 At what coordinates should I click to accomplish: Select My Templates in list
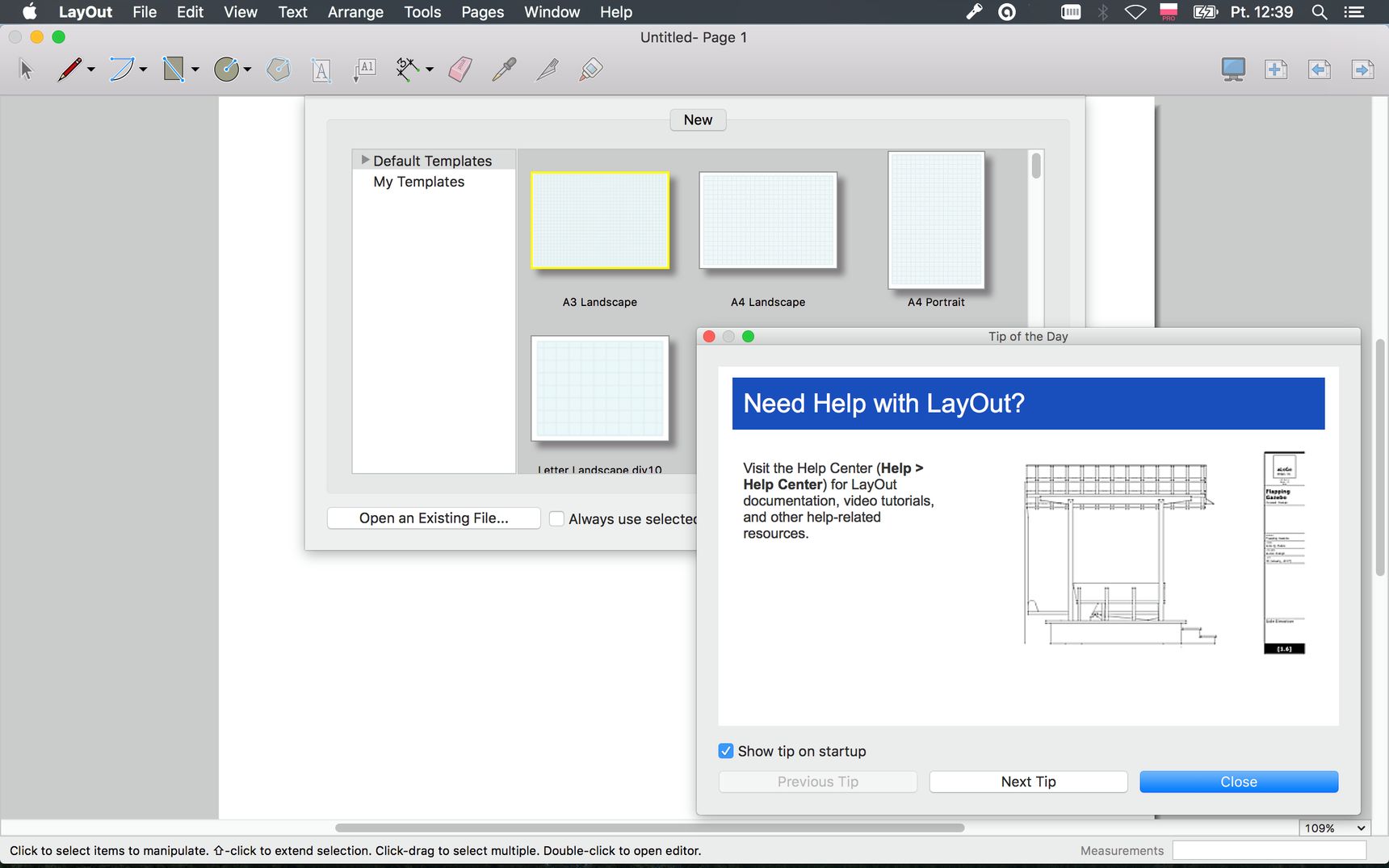click(x=418, y=182)
